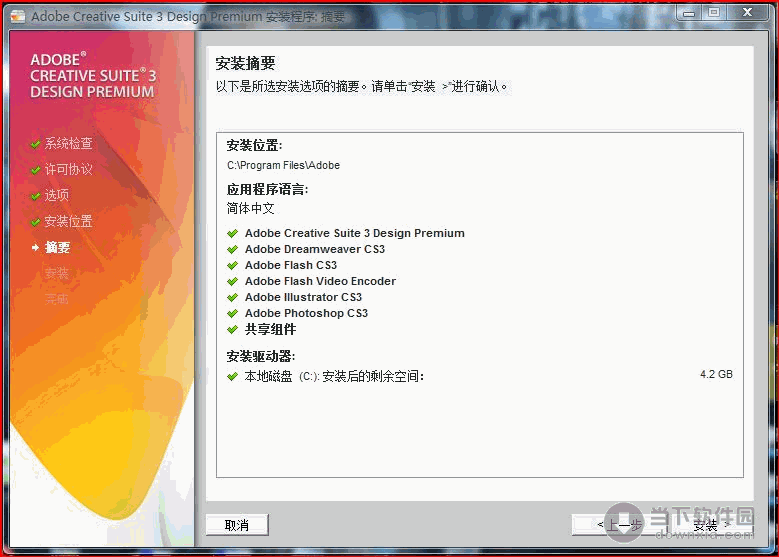Click the Adobe Illustrator CS3 entry
Viewport: 779px width, 557px height.
[304, 297]
